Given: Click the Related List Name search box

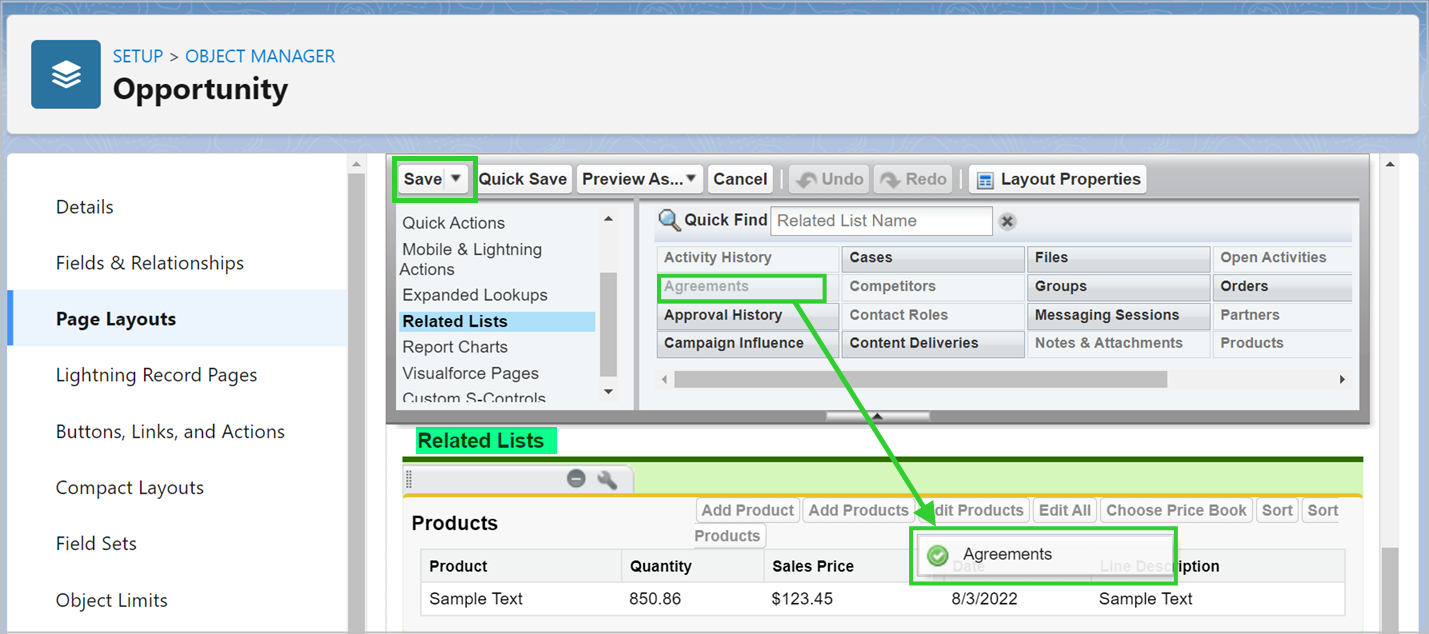Looking at the screenshot, I should pyautogui.click(x=881, y=221).
